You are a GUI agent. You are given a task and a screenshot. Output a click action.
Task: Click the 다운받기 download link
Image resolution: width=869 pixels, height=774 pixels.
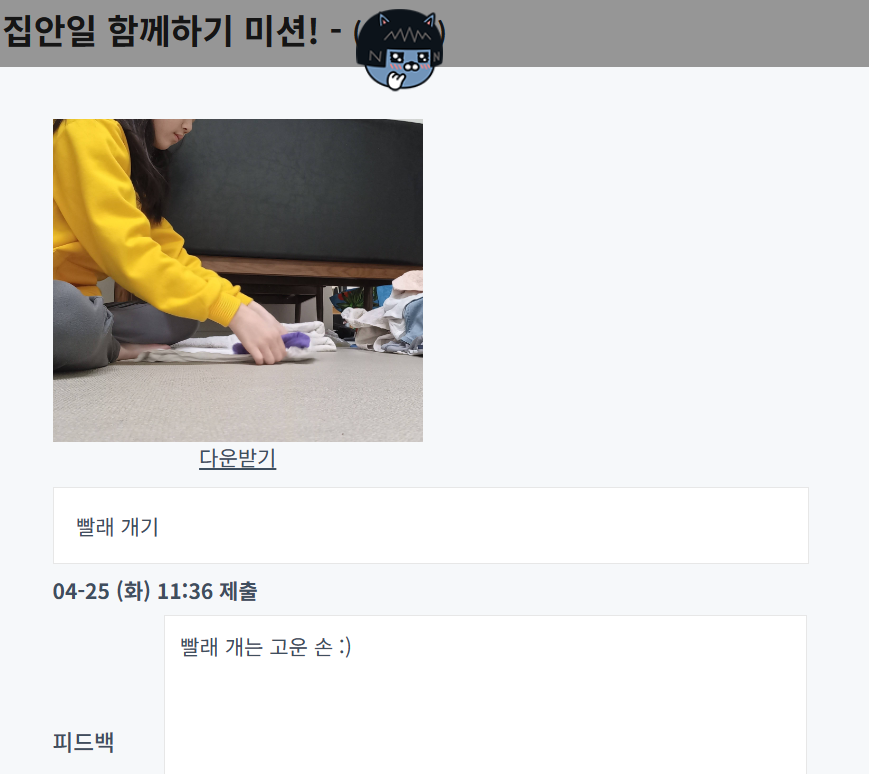238,458
